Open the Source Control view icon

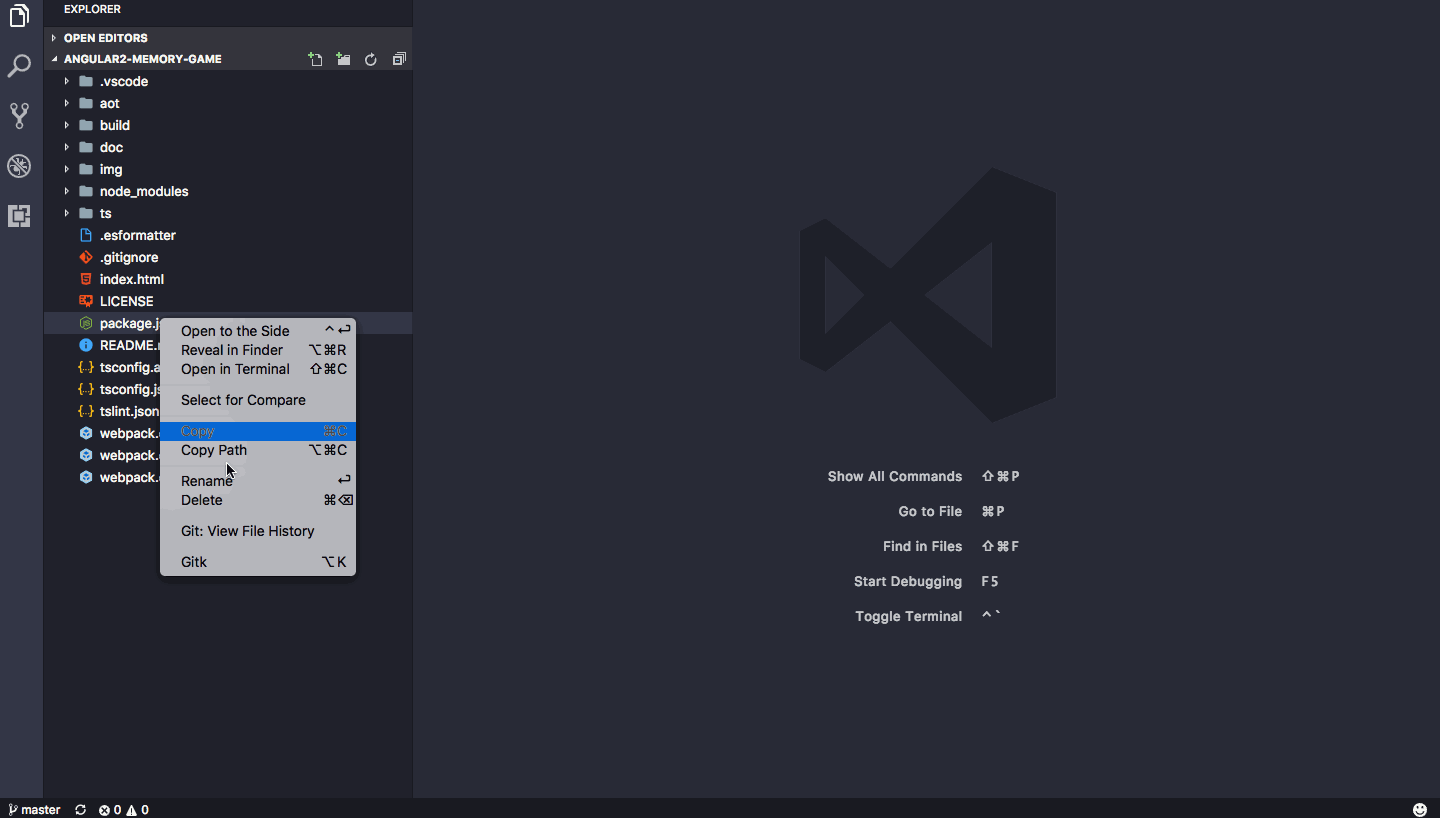click(19, 116)
